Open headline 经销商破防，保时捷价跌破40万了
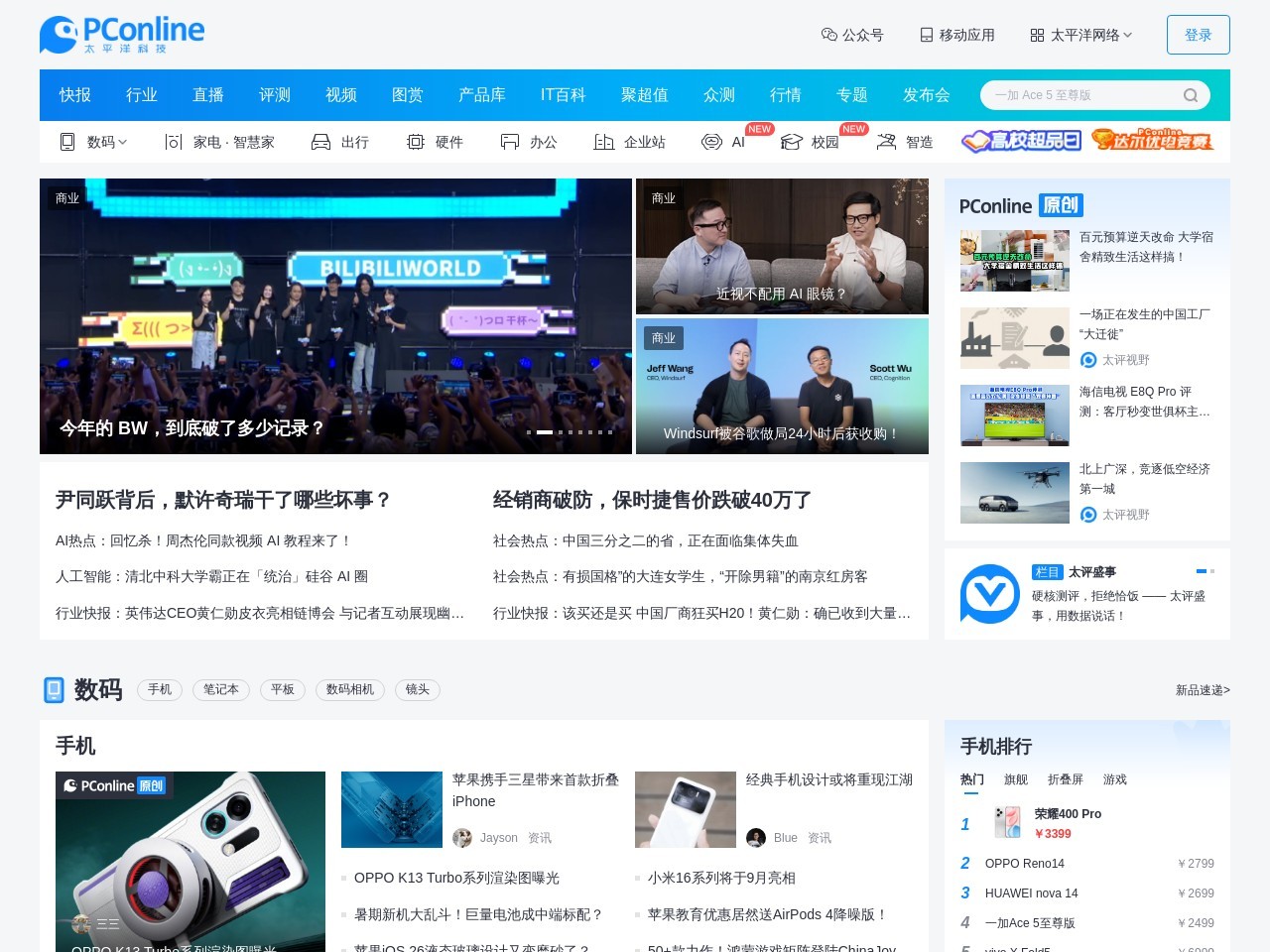Image resolution: width=1270 pixels, height=952 pixels. [653, 500]
